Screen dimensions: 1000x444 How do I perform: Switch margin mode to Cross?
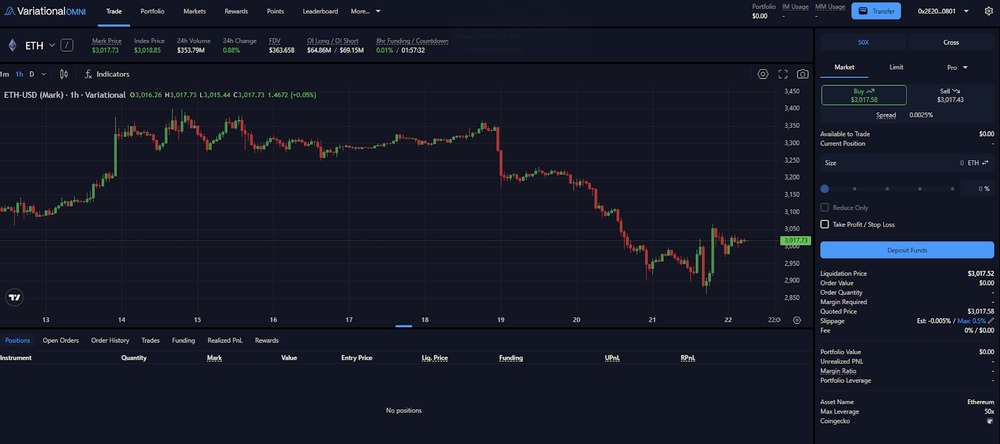click(951, 42)
